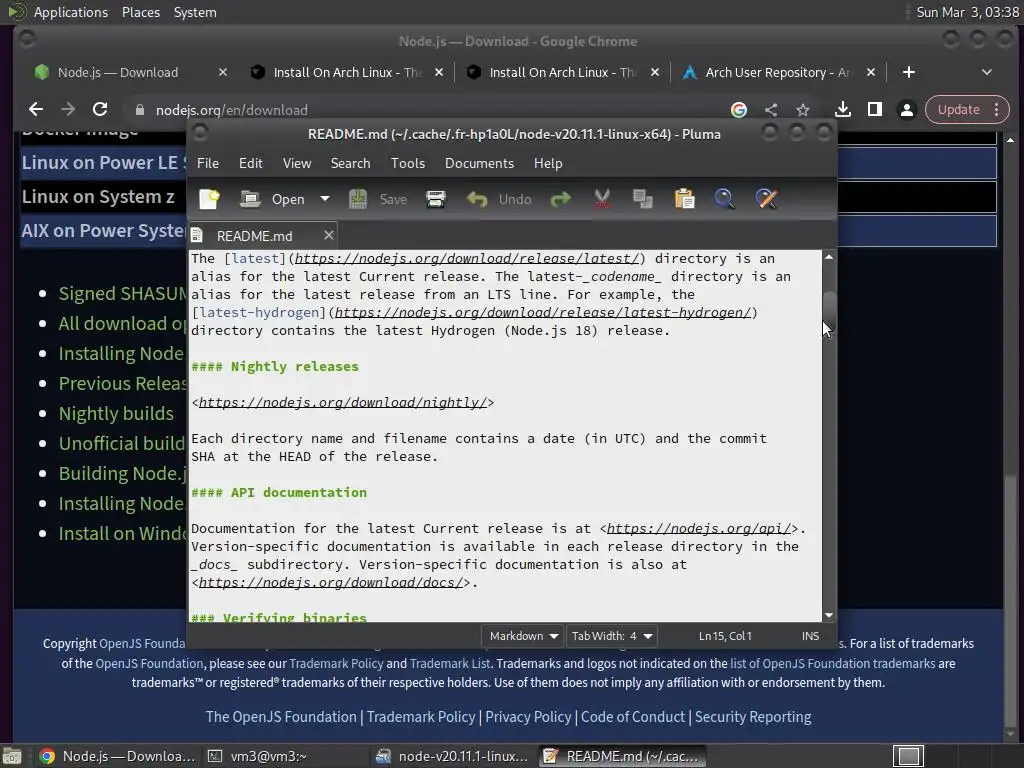This screenshot has width=1024, height=768.
Task: Open The OpenJS Foundation footer link
Action: point(281,717)
